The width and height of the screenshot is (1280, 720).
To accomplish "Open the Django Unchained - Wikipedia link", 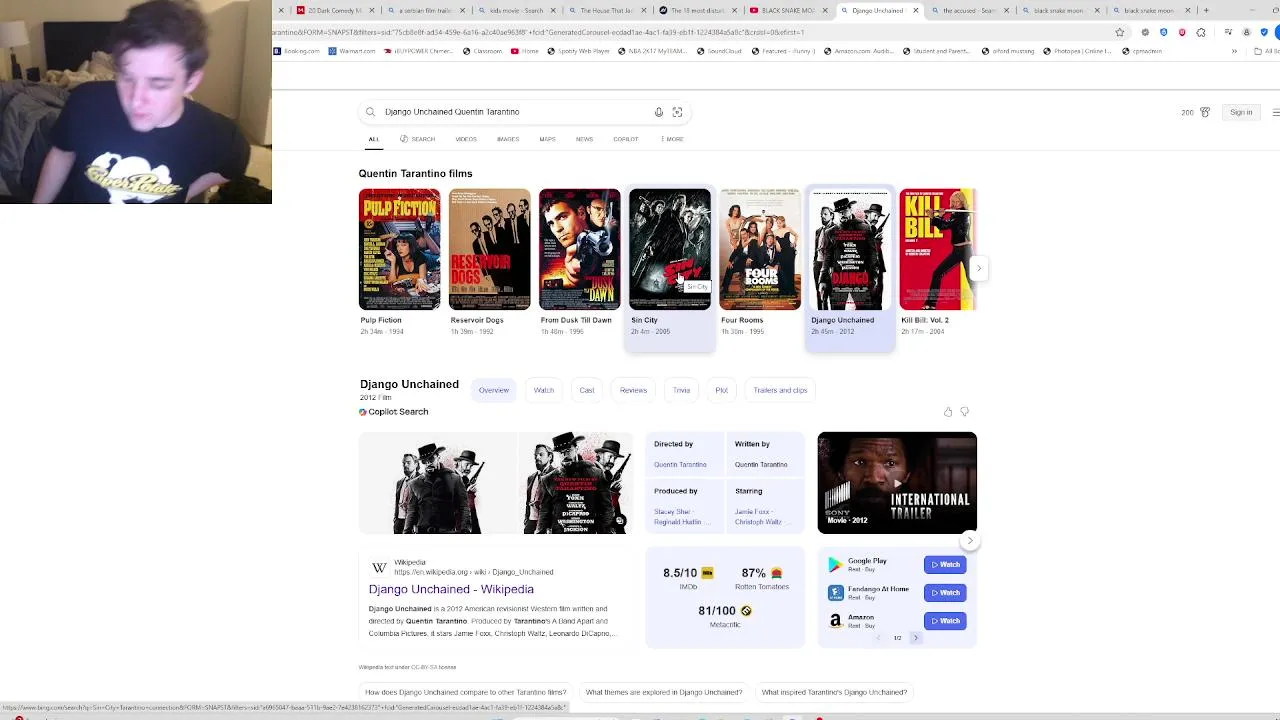I will (x=451, y=589).
